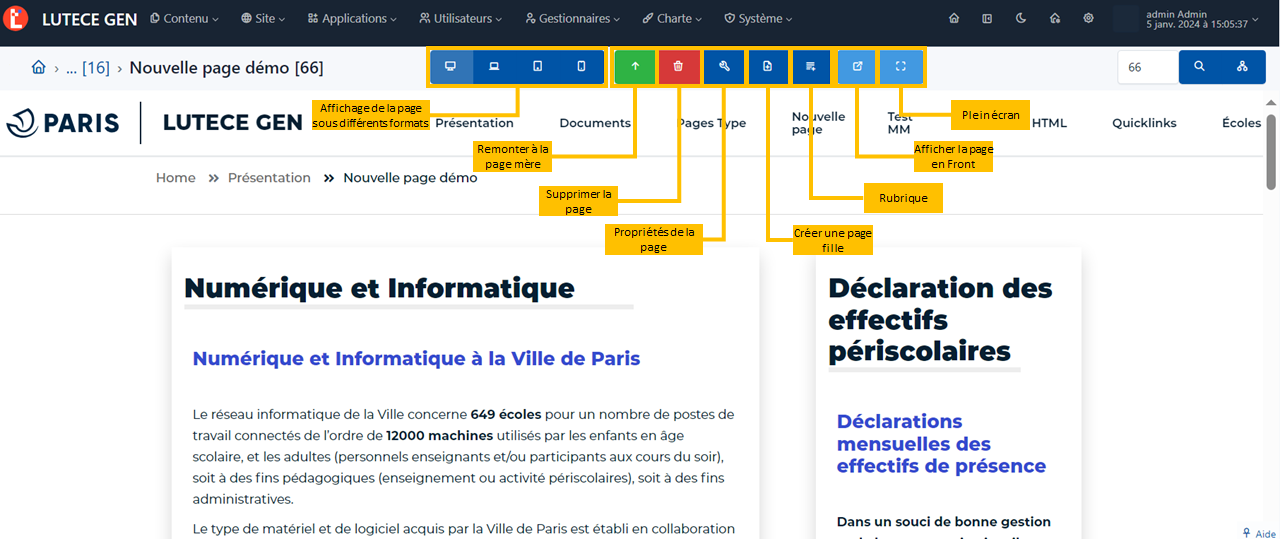Switch preview to desktop monitor format
Screen dimensions: 1280x539
click(x=451, y=67)
